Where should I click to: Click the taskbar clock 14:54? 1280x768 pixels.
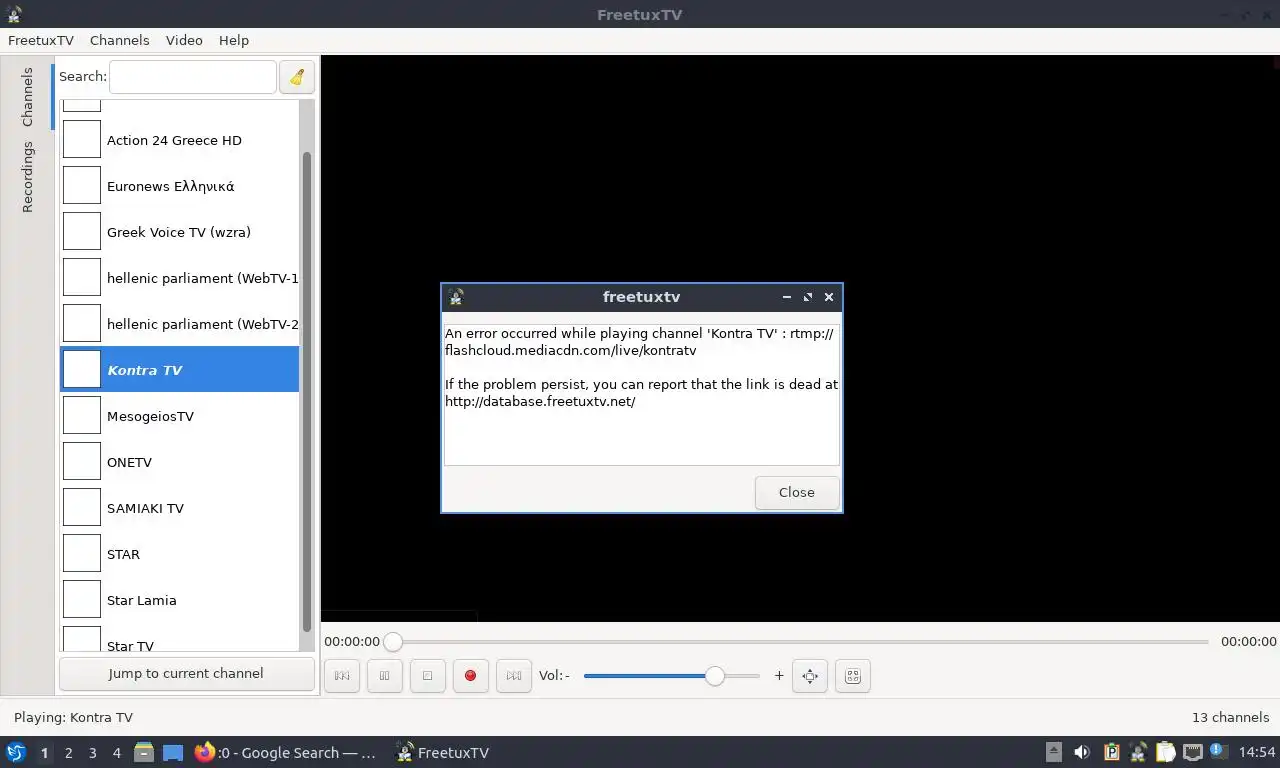pyautogui.click(x=1257, y=752)
